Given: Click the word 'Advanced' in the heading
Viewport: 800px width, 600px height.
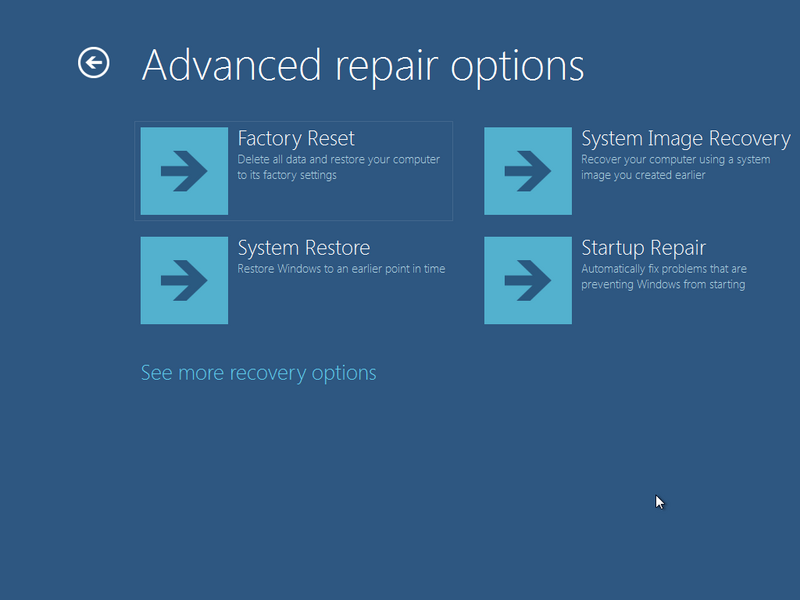Looking at the screenshot, I should pyautogui.click(x=231, y=65).
